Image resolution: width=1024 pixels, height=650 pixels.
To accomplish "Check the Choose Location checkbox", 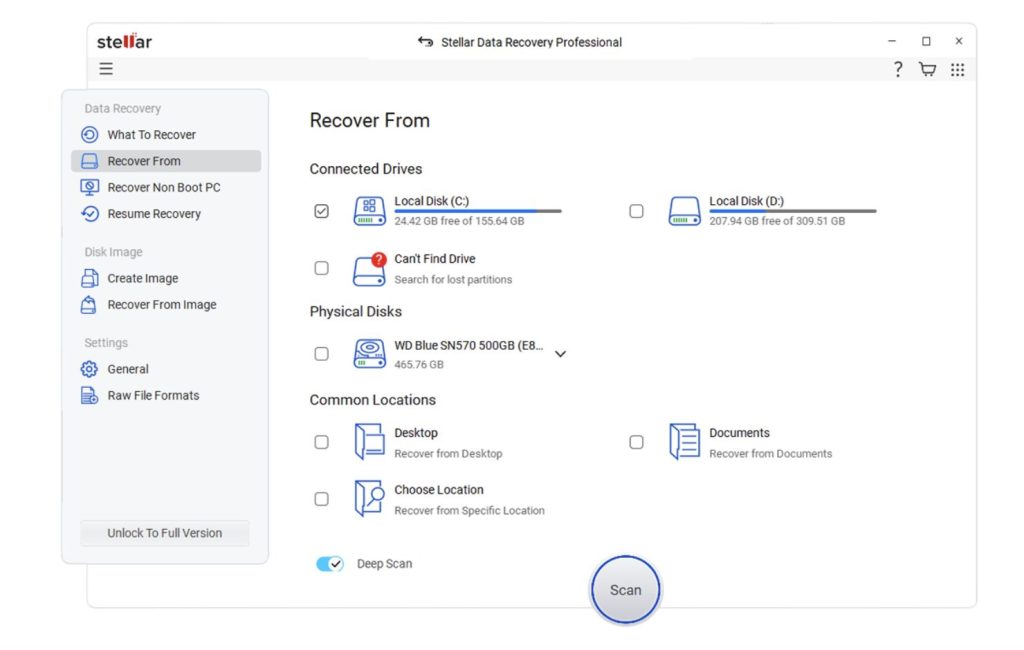I will (321, 499).
